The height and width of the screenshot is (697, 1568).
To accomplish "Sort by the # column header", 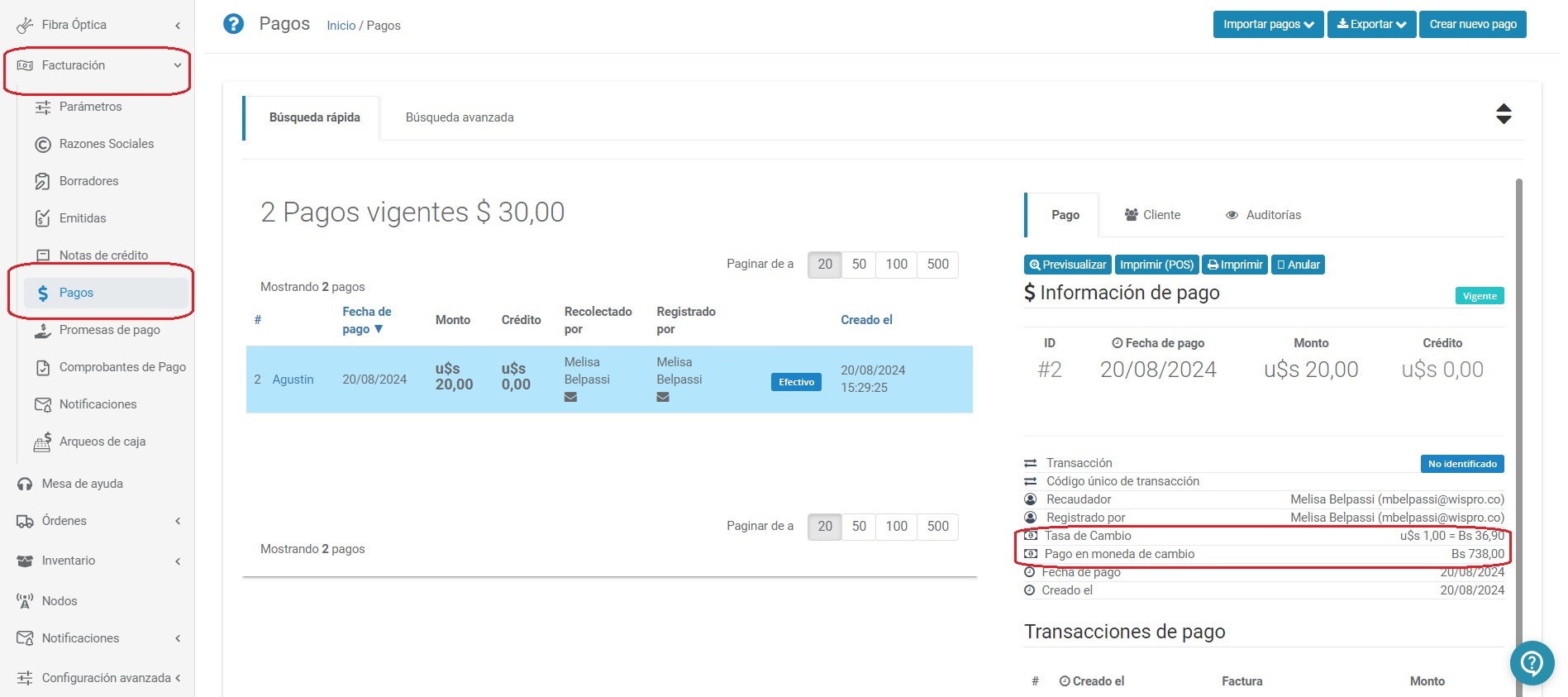I will [258, 320].
